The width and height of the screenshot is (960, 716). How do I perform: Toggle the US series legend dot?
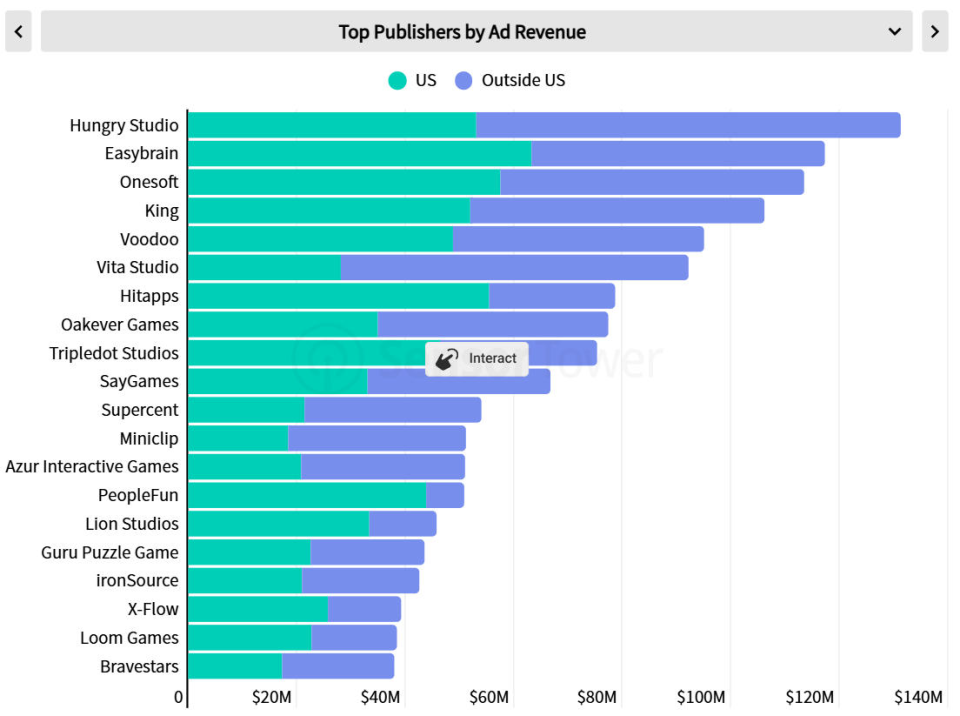click(397, 80)
